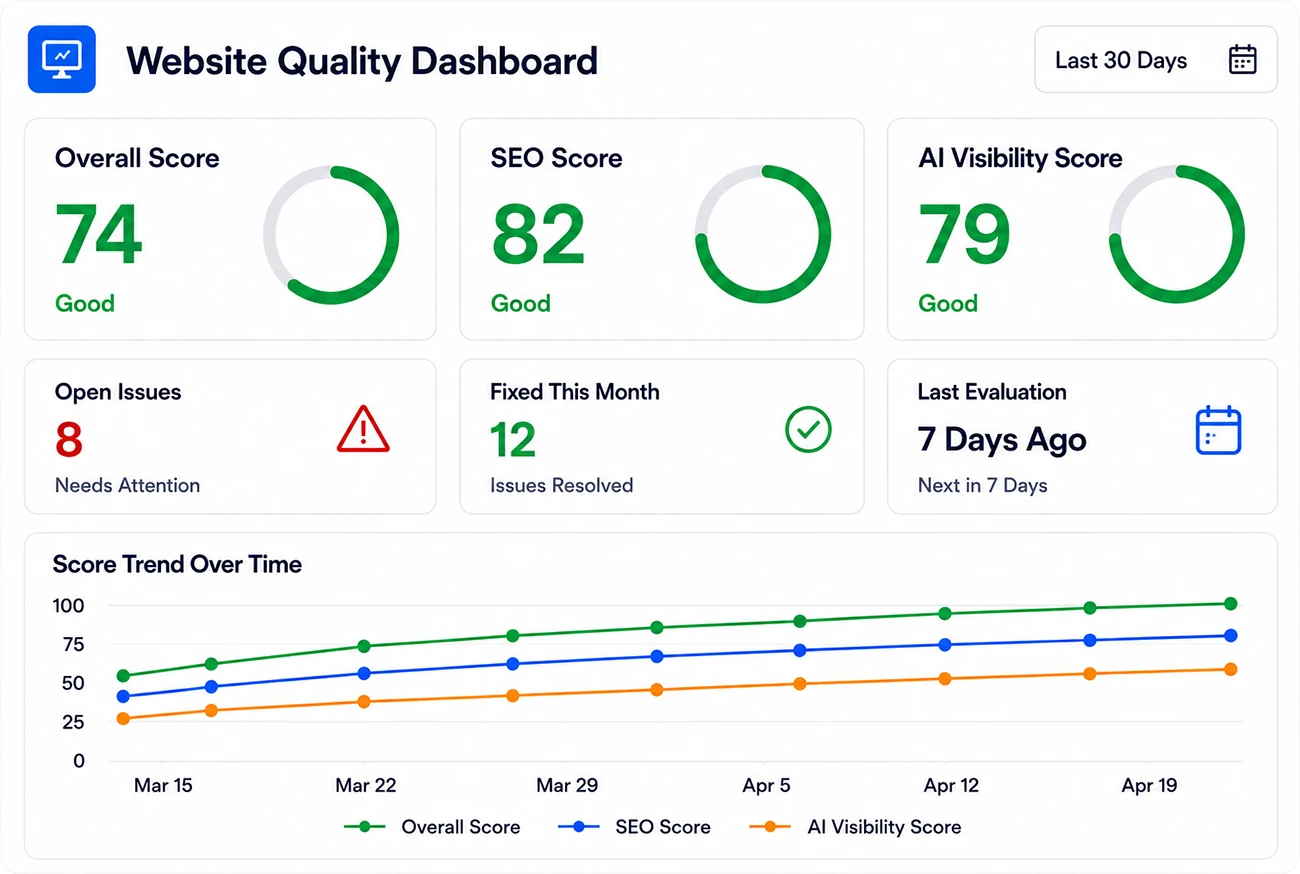
Task: Click the Mar 22 x-axis label
Action: pyautogui.click(x=366, y=786)
